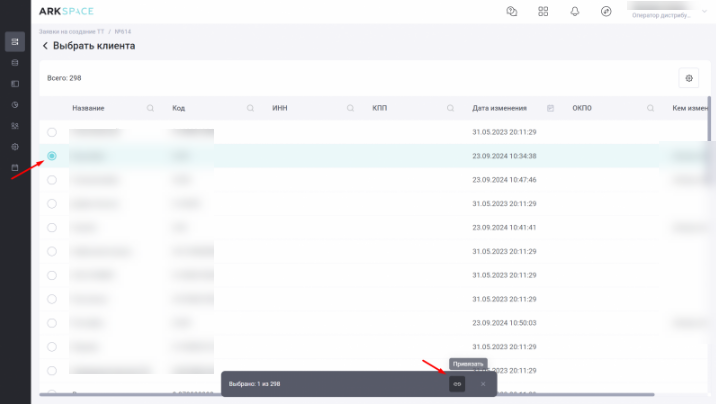Screen dimensions: 716x404
Task: Close the selection bar with X
Action: [482, 384]
